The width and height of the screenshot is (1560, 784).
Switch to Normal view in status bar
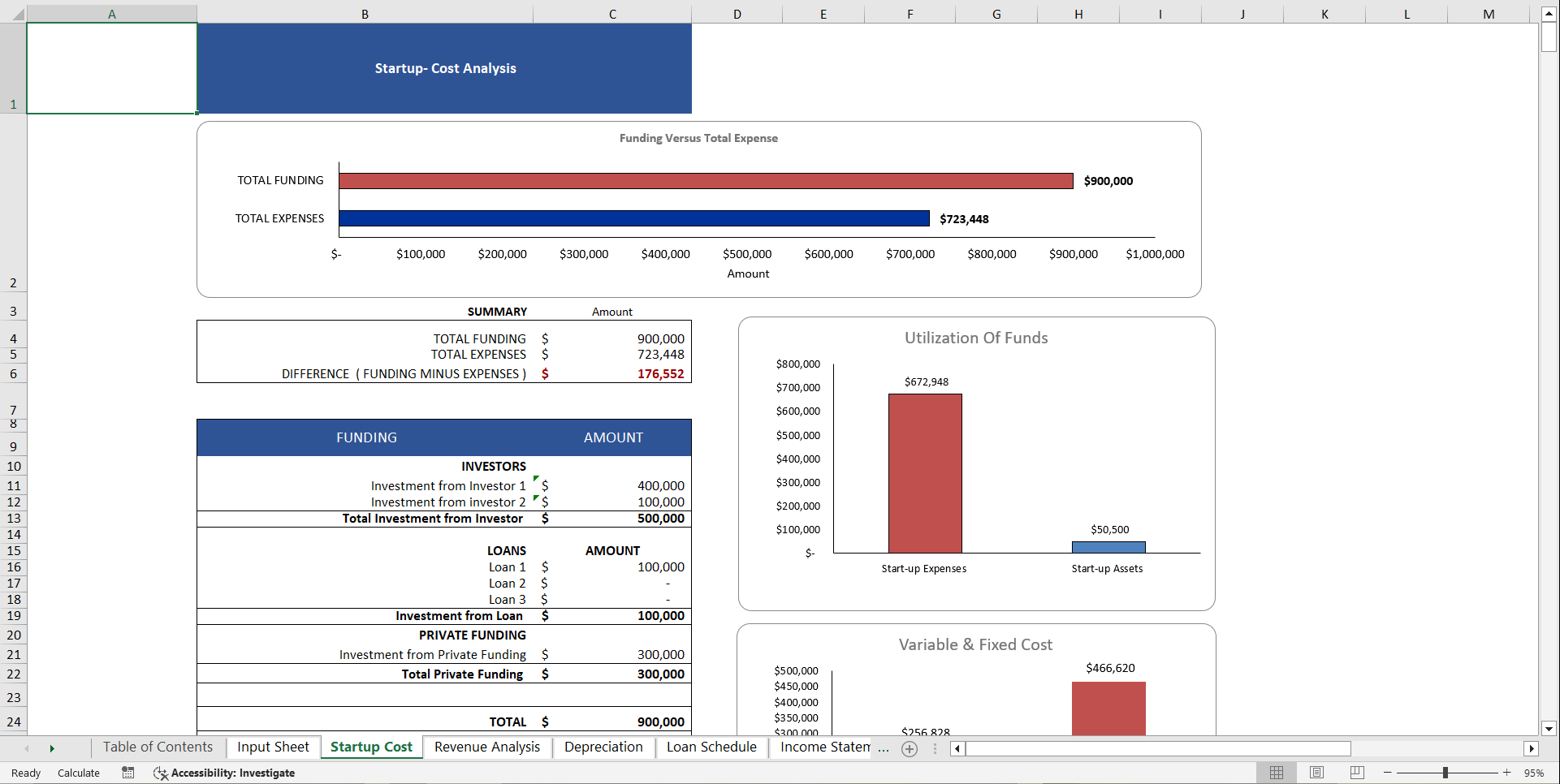click(x=1276, y=773)
